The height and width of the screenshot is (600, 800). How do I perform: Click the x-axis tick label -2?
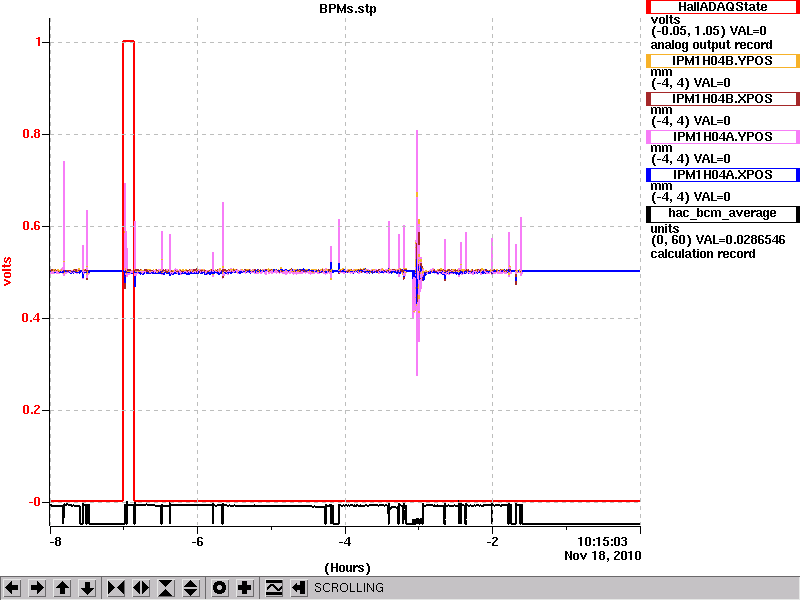(x=492, y=541)
